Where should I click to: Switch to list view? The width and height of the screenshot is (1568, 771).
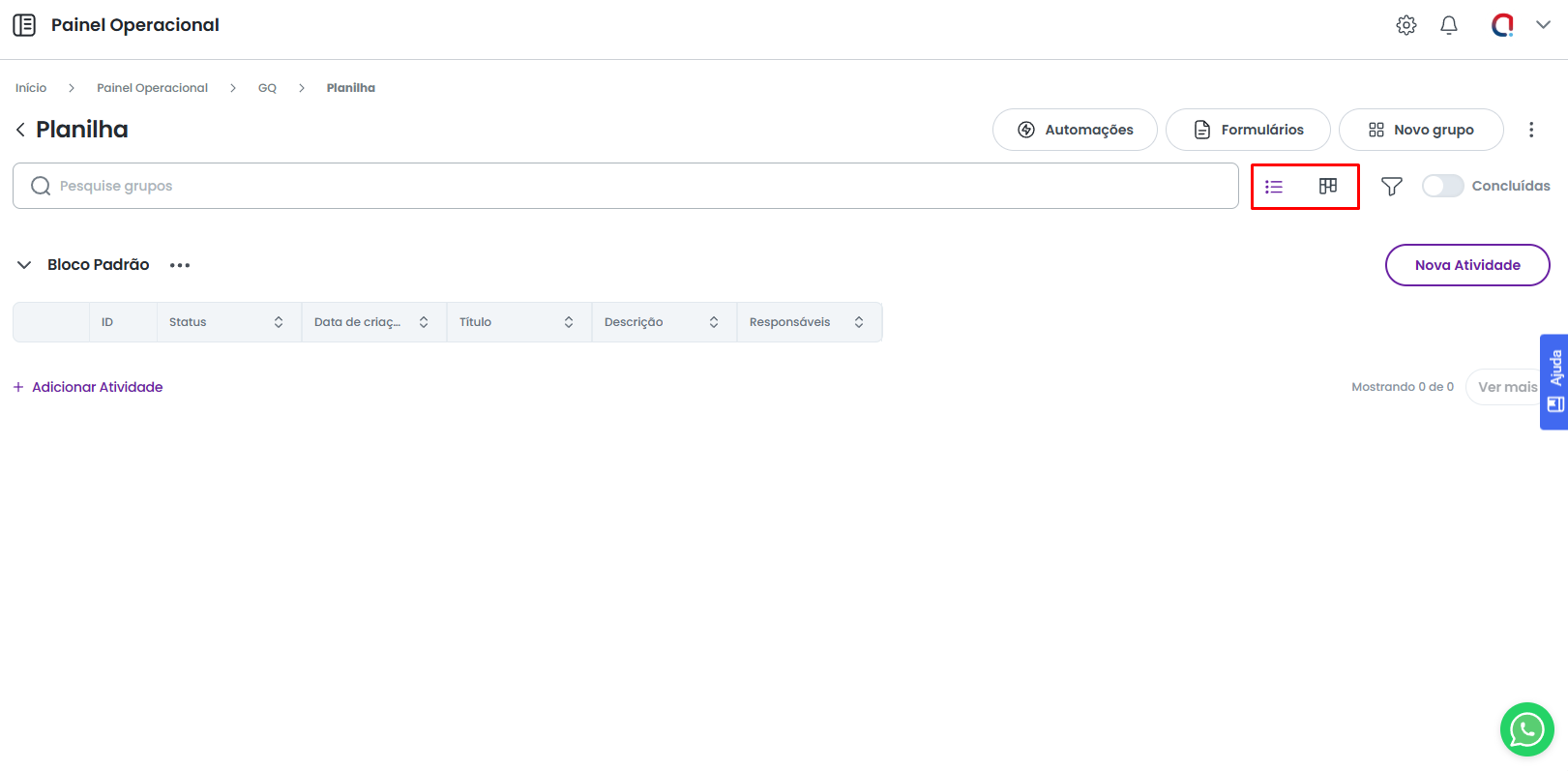pyautogui.click(x=1274, y=187)
